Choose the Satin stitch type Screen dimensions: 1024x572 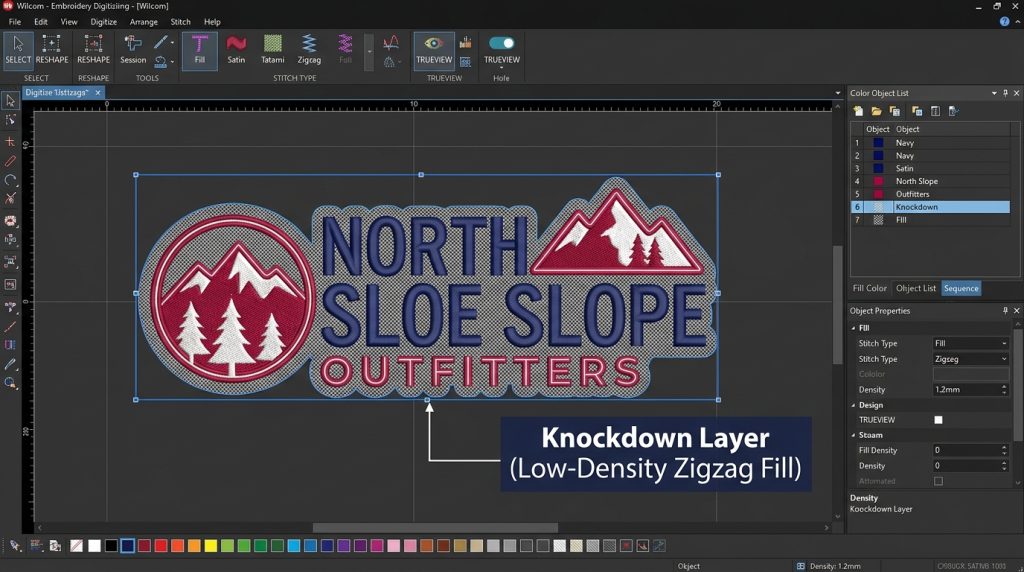236,50
